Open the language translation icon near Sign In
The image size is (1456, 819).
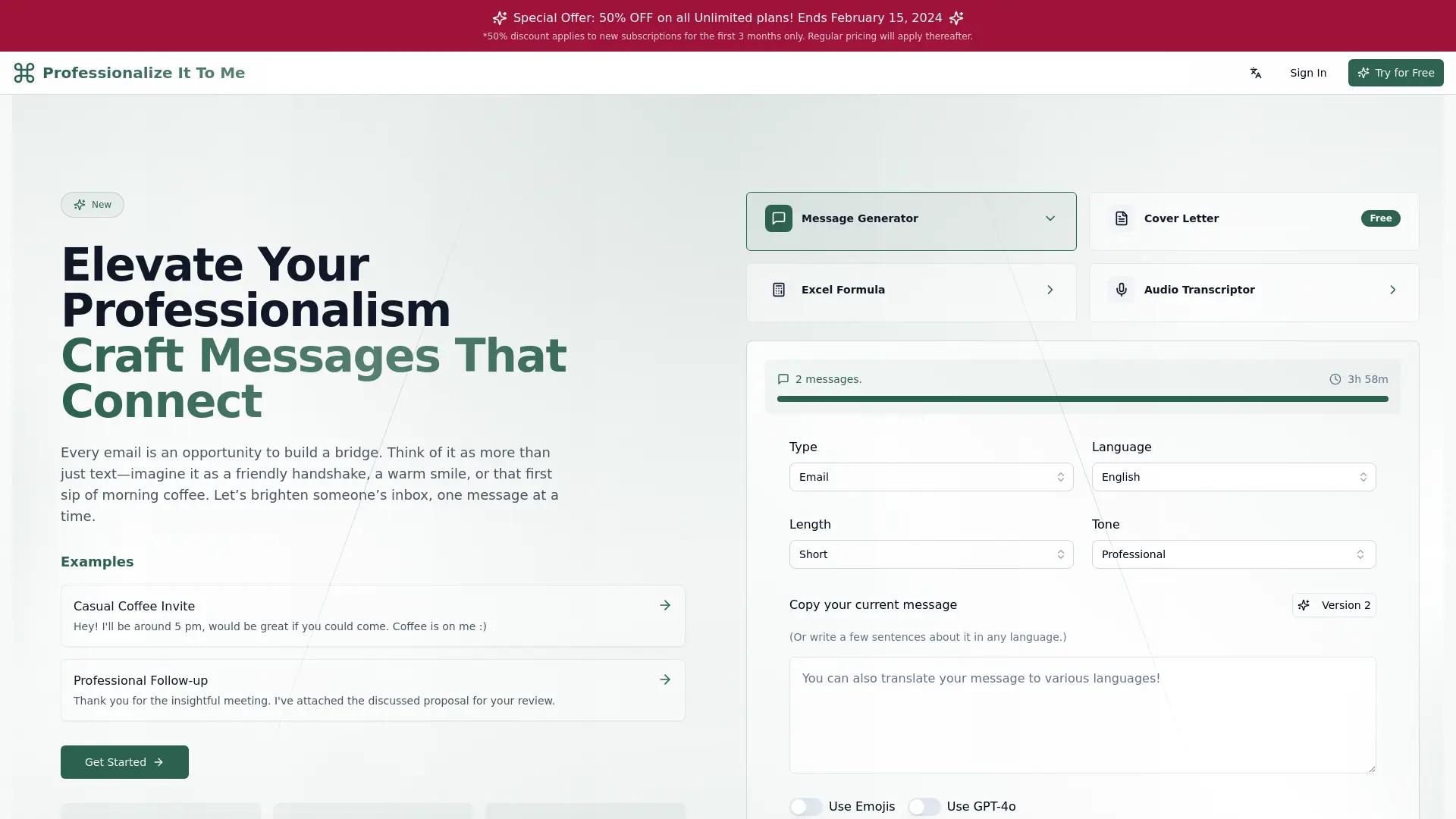pyautogui.click(x=1255, y=73)
